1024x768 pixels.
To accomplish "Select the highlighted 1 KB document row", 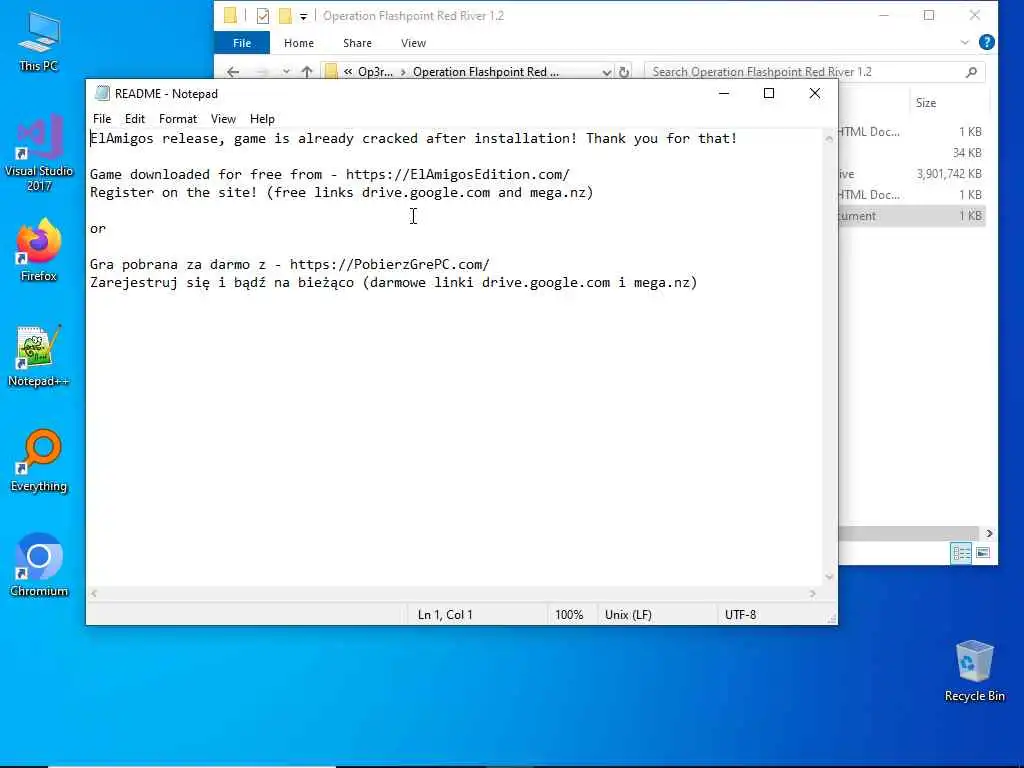I will (x=912, y=216).
